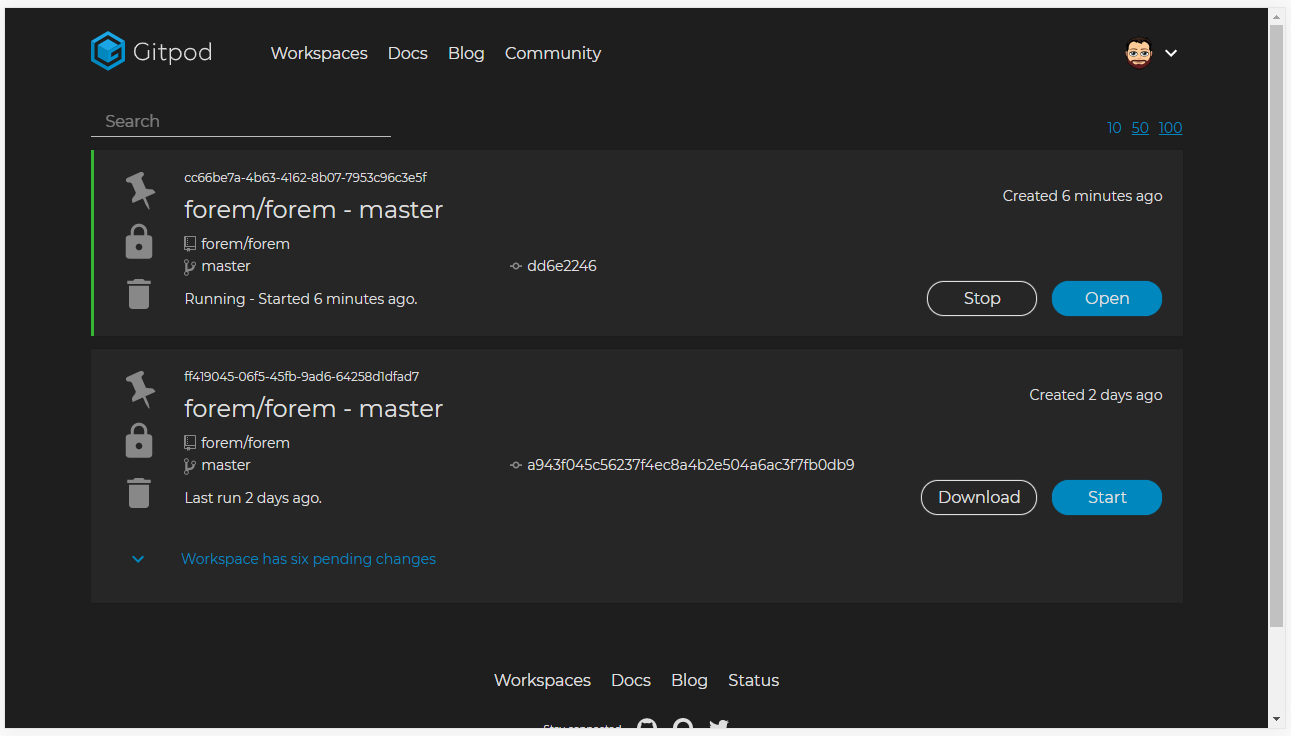Focus the Search workspaces field

[241, 121]
